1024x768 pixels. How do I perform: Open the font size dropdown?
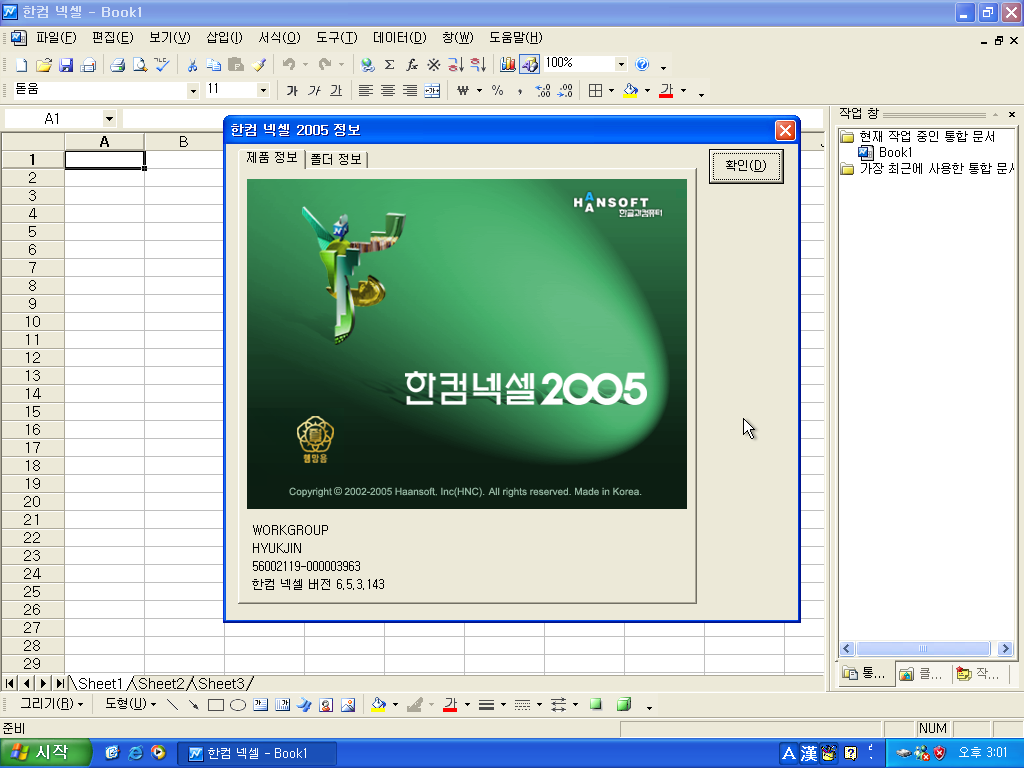[263, 90]
